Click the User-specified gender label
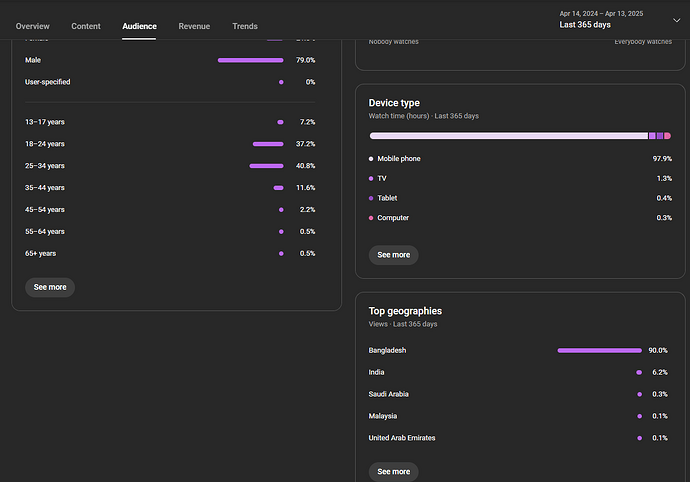Image resolution: width=690 pixels, height=482 pixels. tap(48, 82)
